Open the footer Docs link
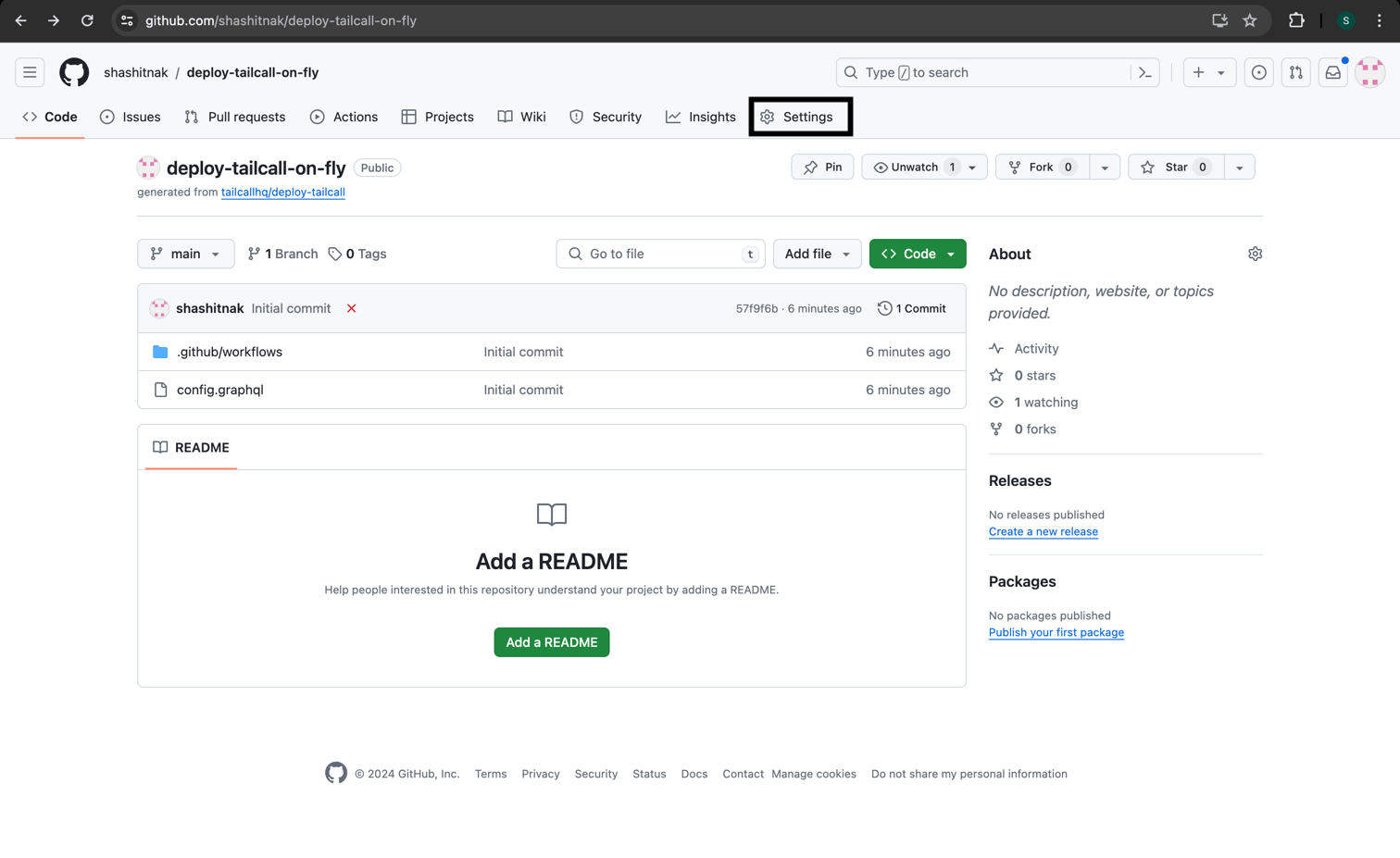Viewport: 1400px width, 858px height. point(694,774)
